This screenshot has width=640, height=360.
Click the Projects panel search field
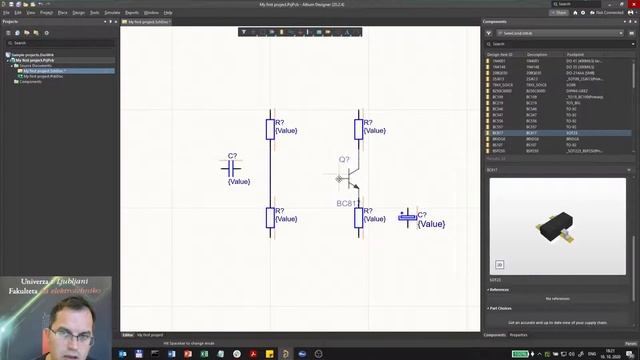click(x=59, y=43)
